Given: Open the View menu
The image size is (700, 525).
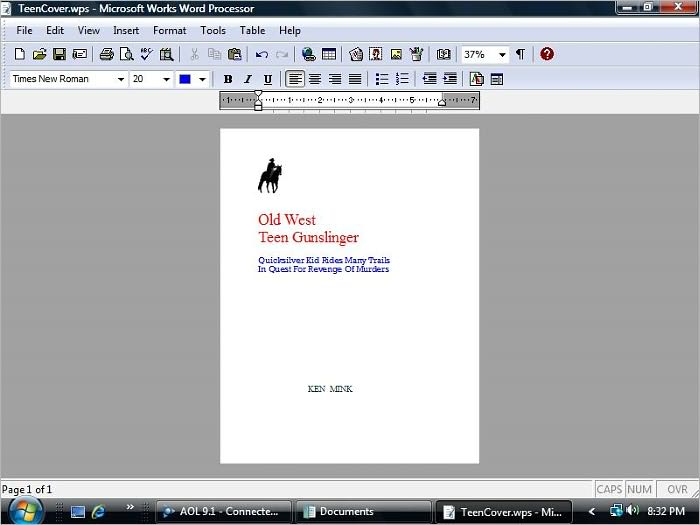Looking at the screenshot, I should [x=88, y=30].
